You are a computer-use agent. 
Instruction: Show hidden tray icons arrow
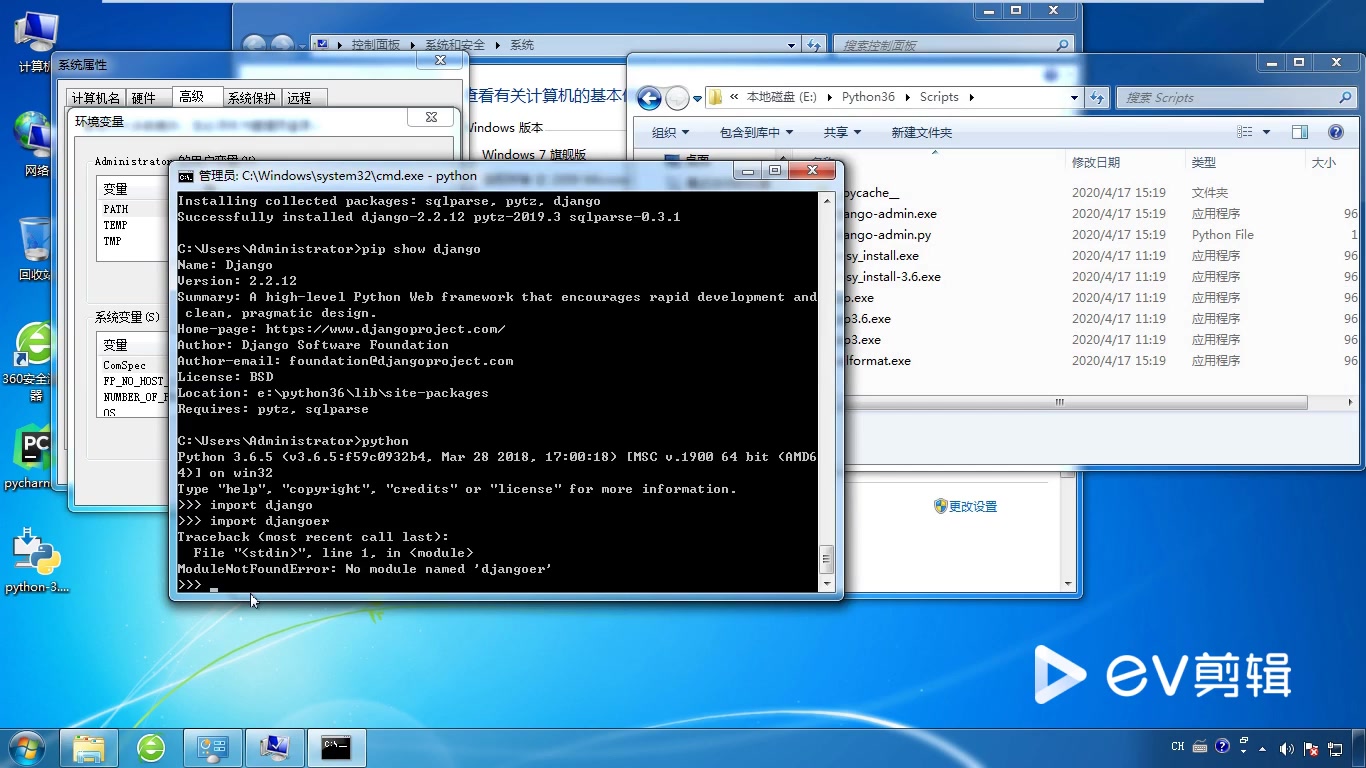point(1264,749)
